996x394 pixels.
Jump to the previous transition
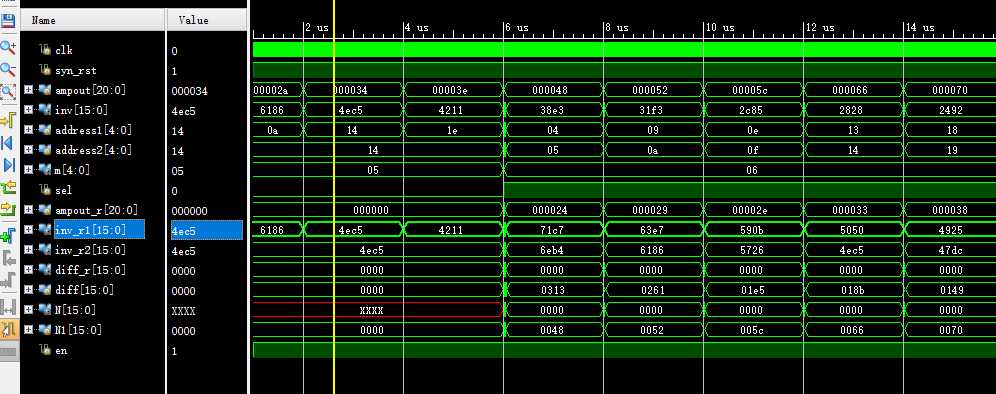click(x=8, y=187)
